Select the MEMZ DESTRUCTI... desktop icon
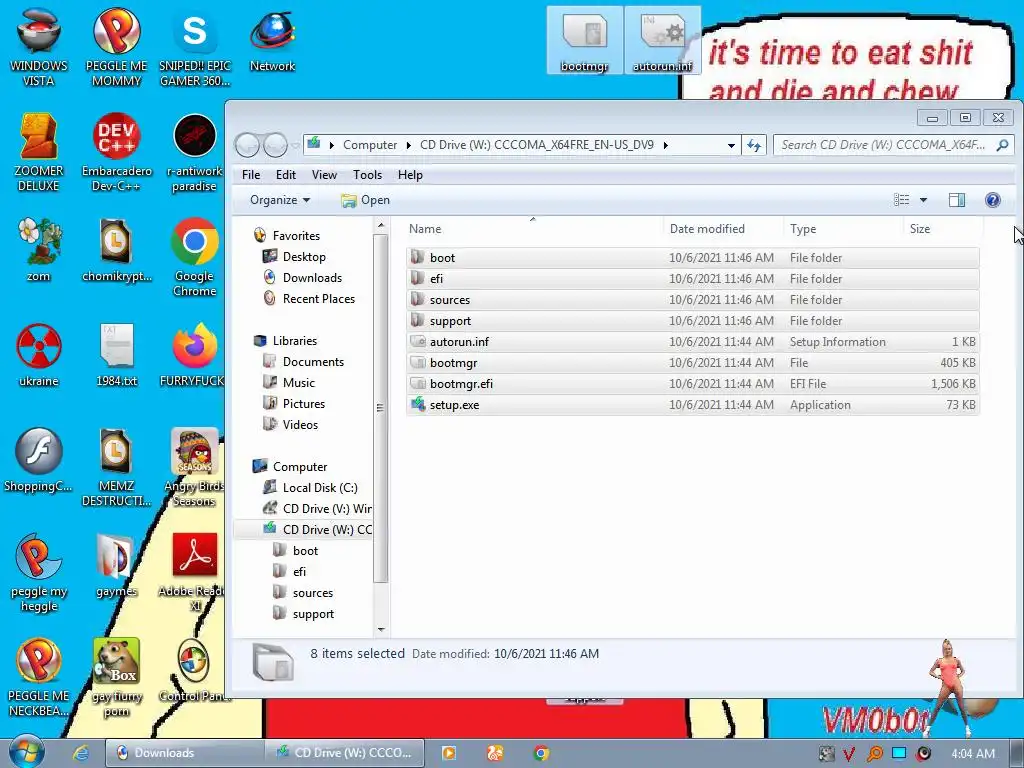The height and width of the screenshot is (768, 1024). 116,466
